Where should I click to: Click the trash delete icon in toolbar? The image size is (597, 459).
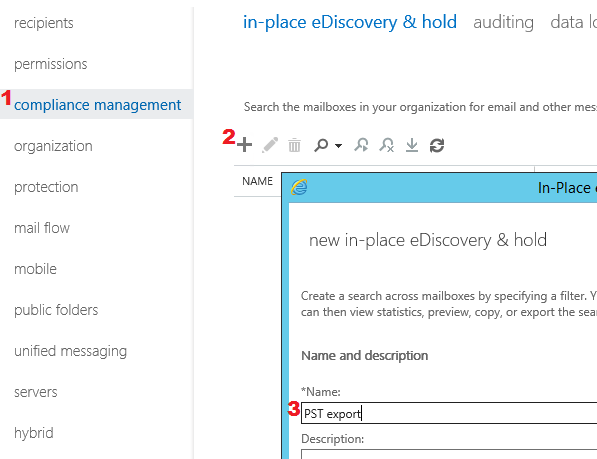(x=294, y=145)
